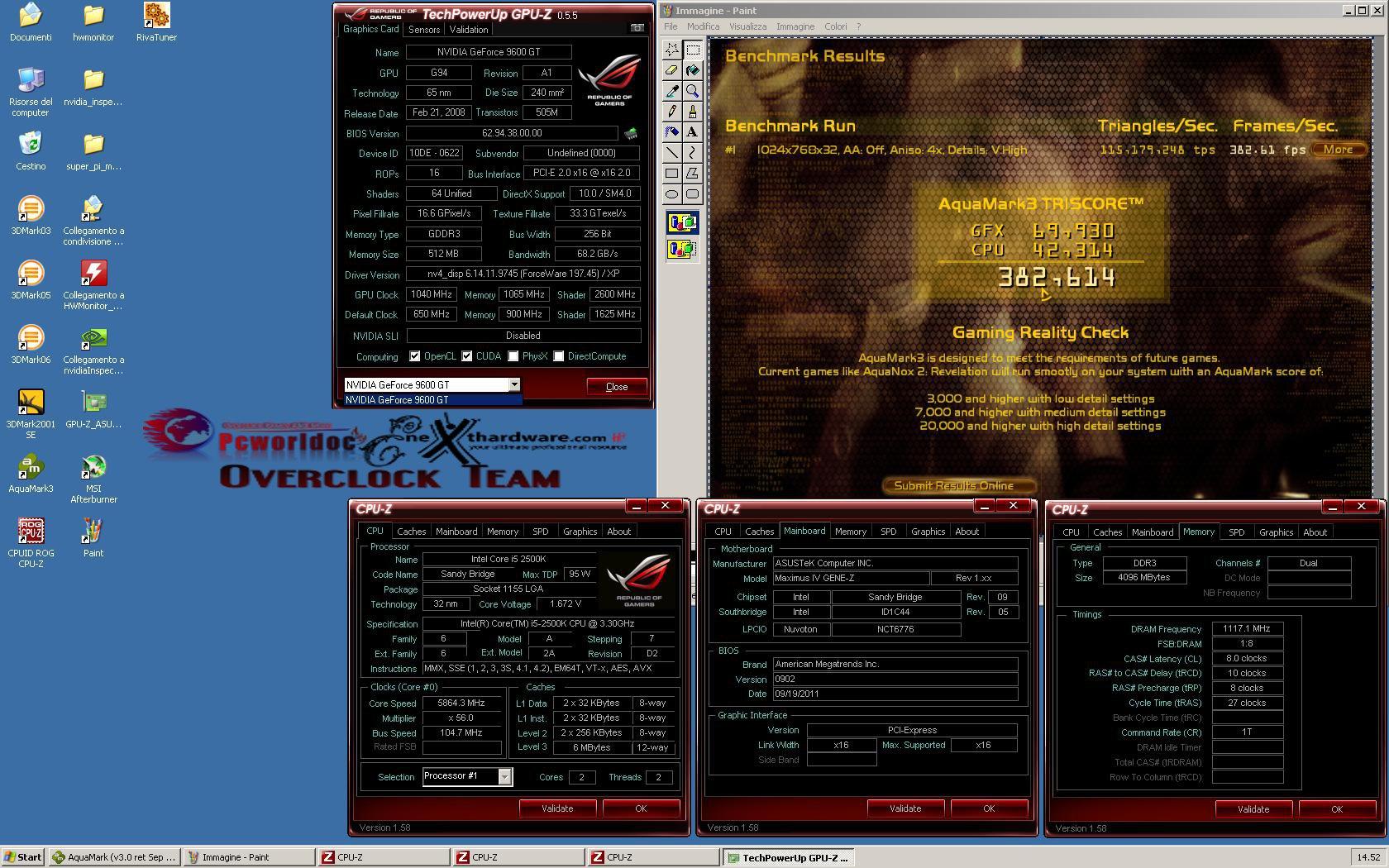Click the Core Speed 5864.3 MHz field
This screenshot has width=1389, height=868.
[461, 703]
